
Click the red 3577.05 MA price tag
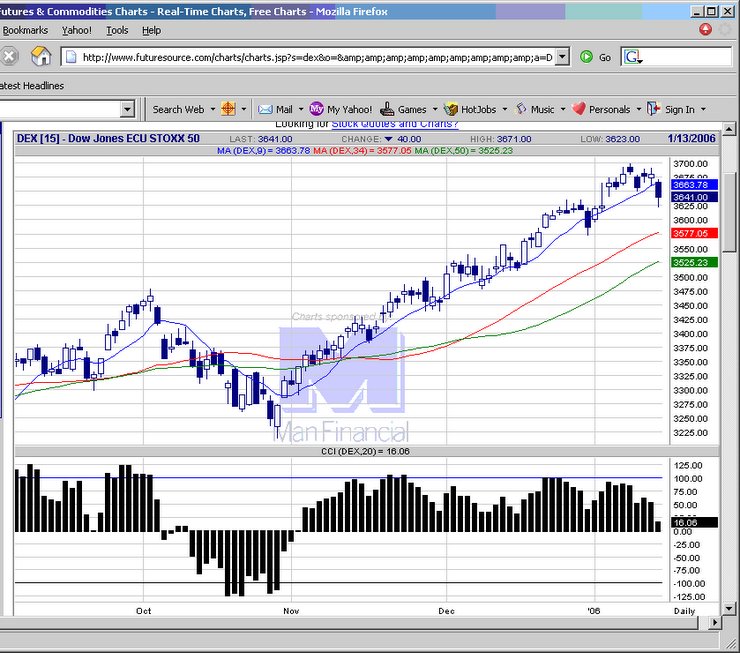(x=694, y=233)
